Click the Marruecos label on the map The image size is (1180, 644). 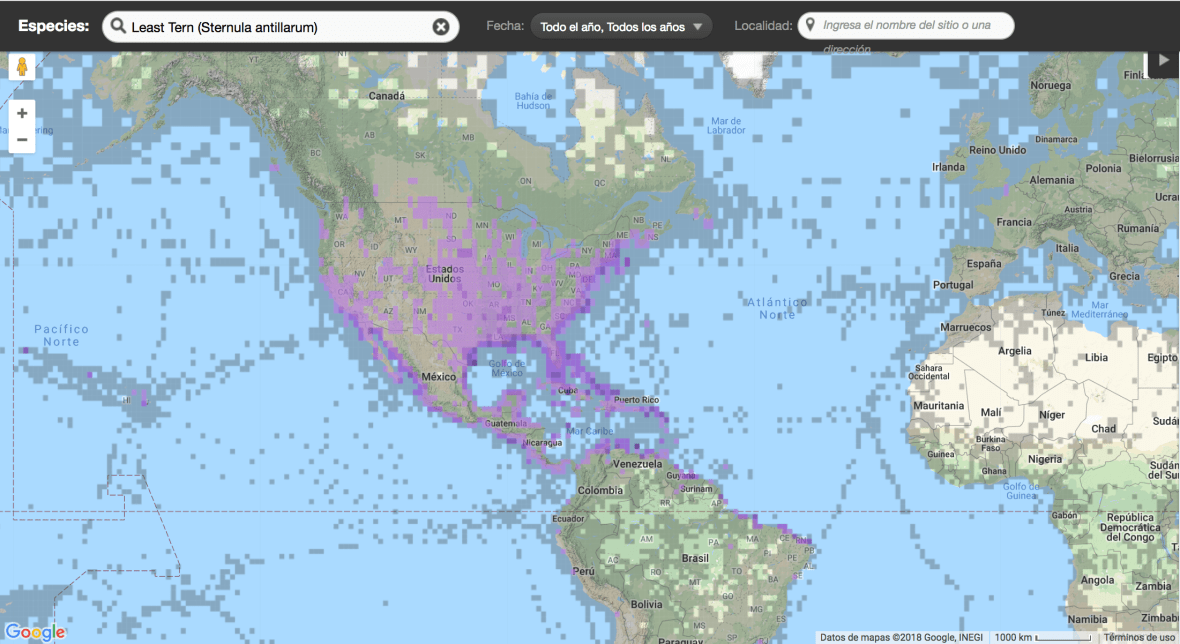tap(966, 327)
